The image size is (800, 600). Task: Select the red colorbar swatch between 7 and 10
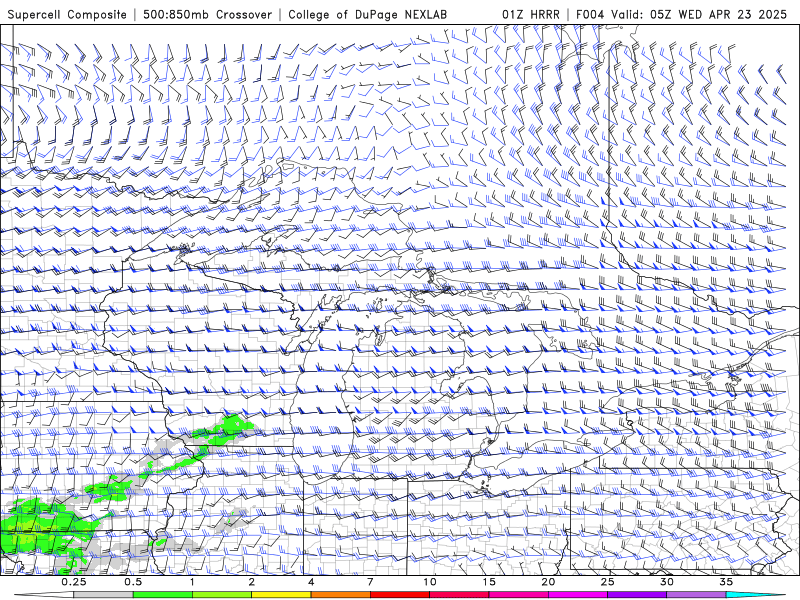tap(399, 595)
